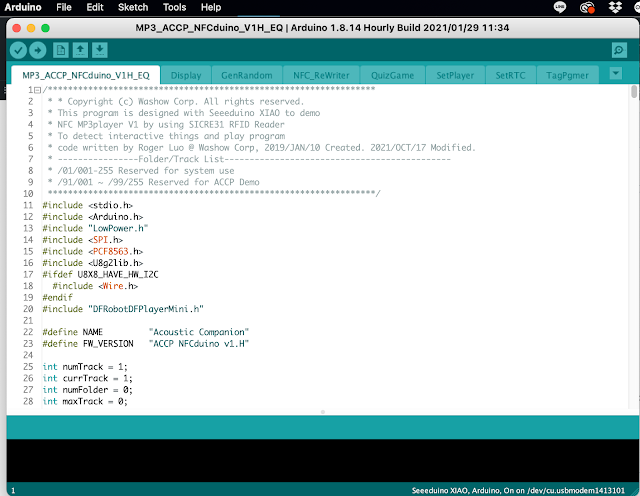
Task: Click the 'To detect interactive things' comment line
Action: [166, 136]
